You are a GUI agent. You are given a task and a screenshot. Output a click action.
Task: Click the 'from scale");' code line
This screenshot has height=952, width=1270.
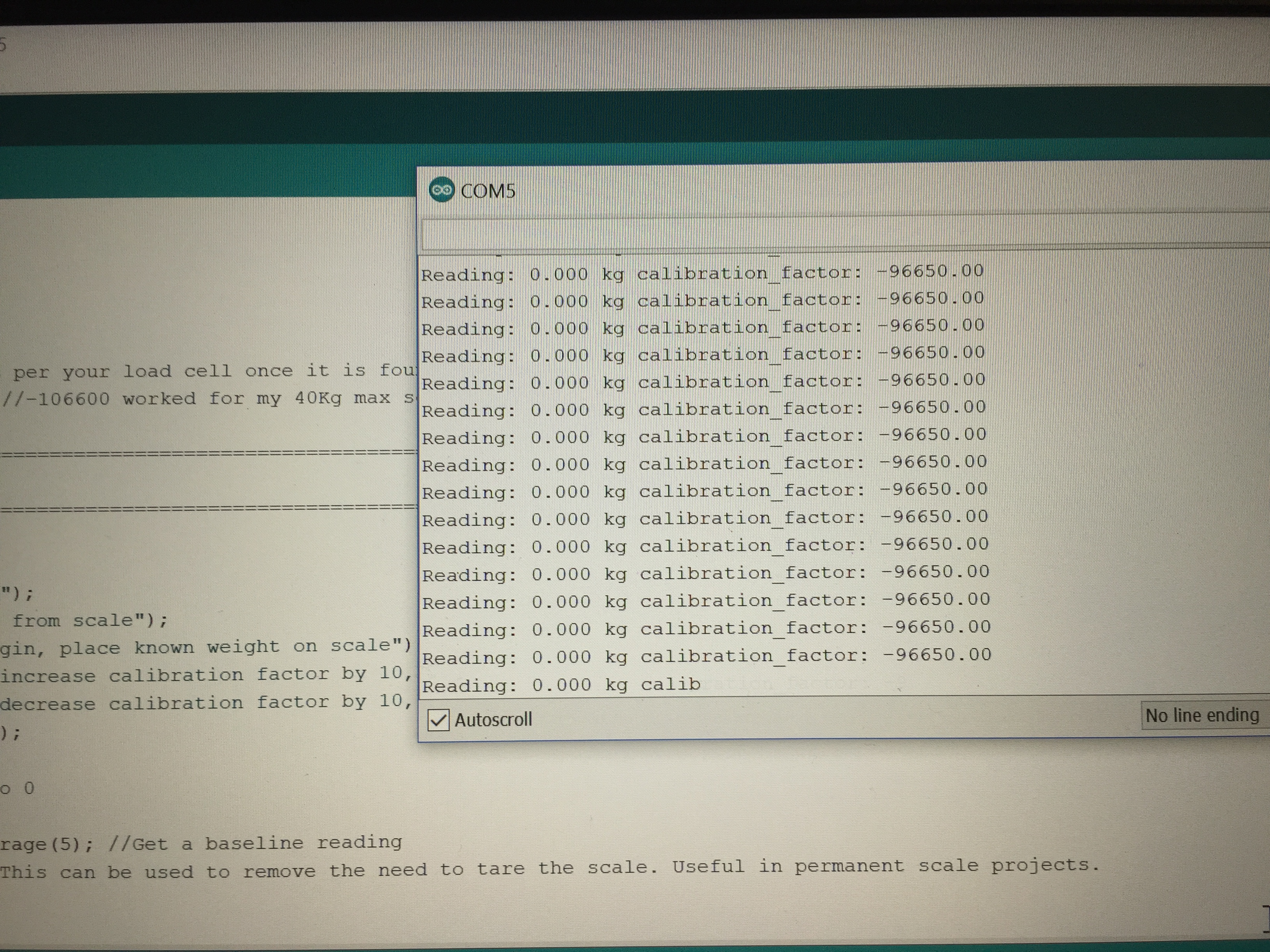click(x=90, y=620)
